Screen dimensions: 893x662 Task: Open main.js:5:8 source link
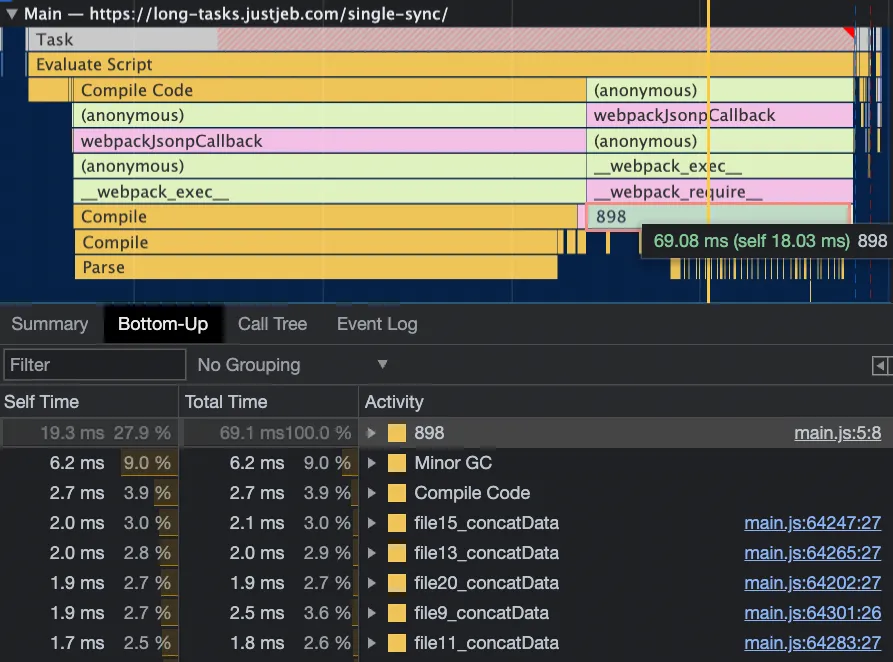(x=838, y=433)
